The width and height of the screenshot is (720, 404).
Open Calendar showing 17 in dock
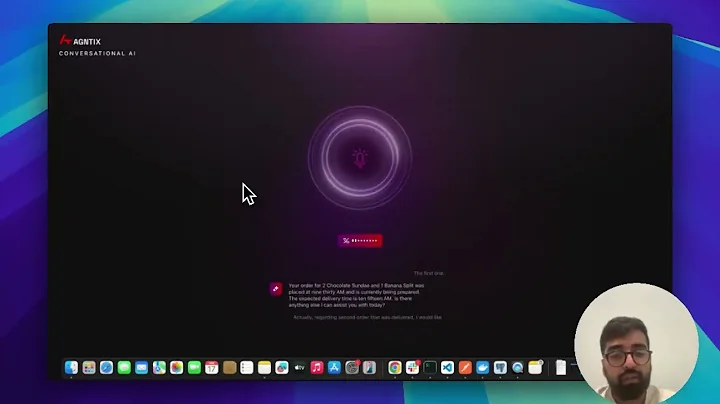click(212, 367)
